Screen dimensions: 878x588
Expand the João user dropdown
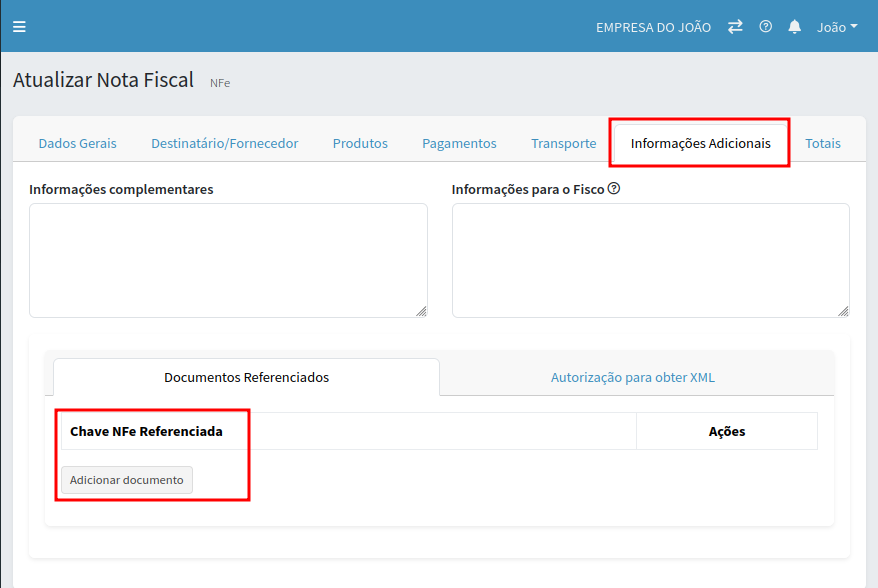pos(837,27)
